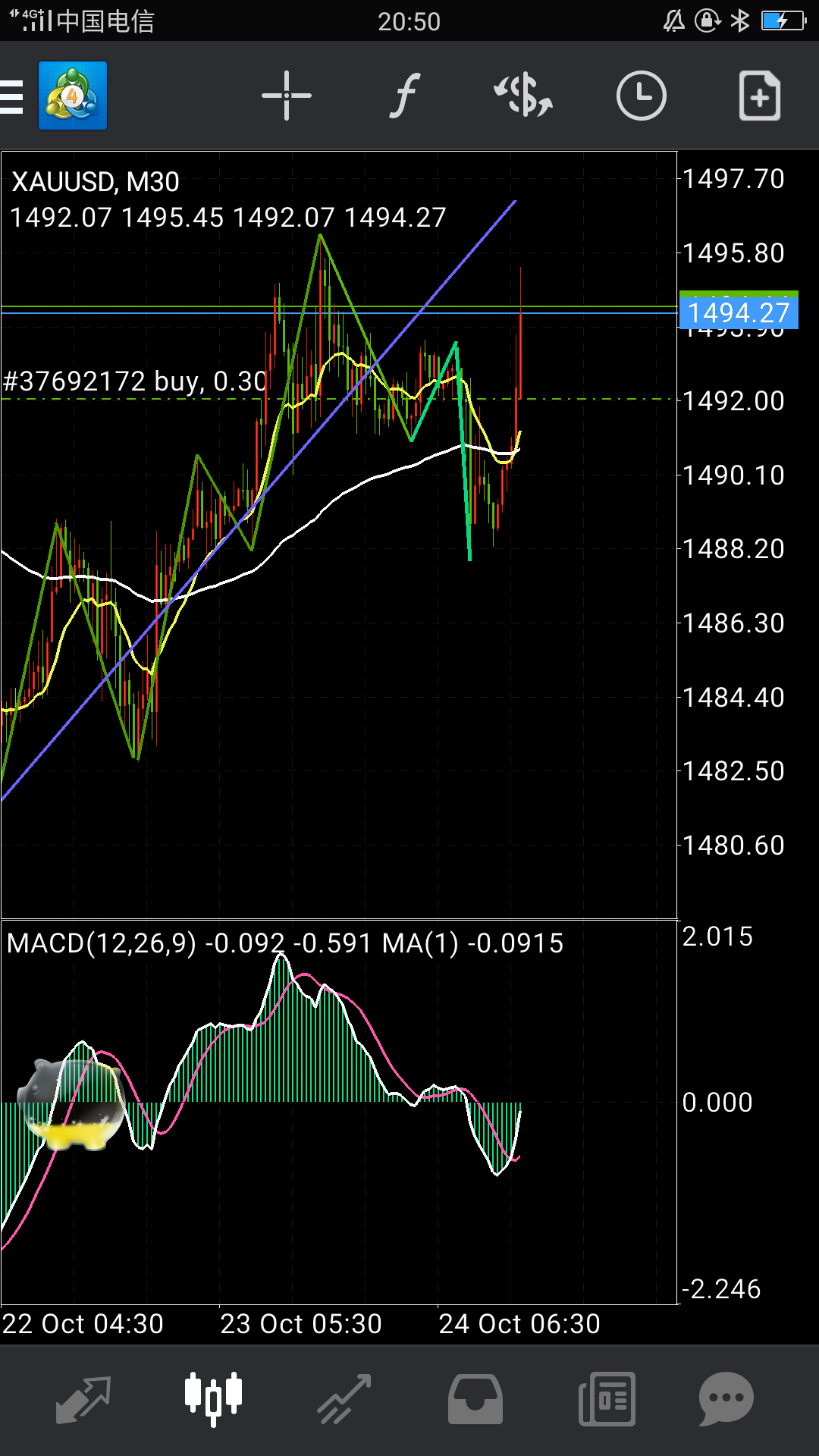Tap the muted notification bell icon
The image size is (819, 1456).
[674, 20]
